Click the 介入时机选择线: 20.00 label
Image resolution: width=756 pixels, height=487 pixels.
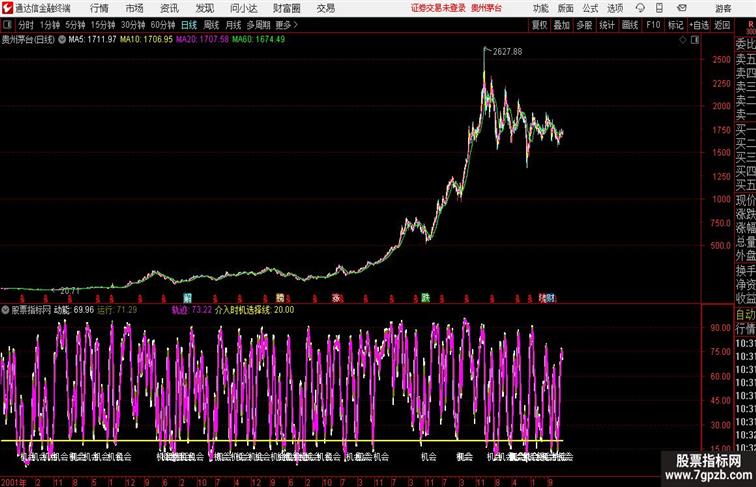(255, 310)
